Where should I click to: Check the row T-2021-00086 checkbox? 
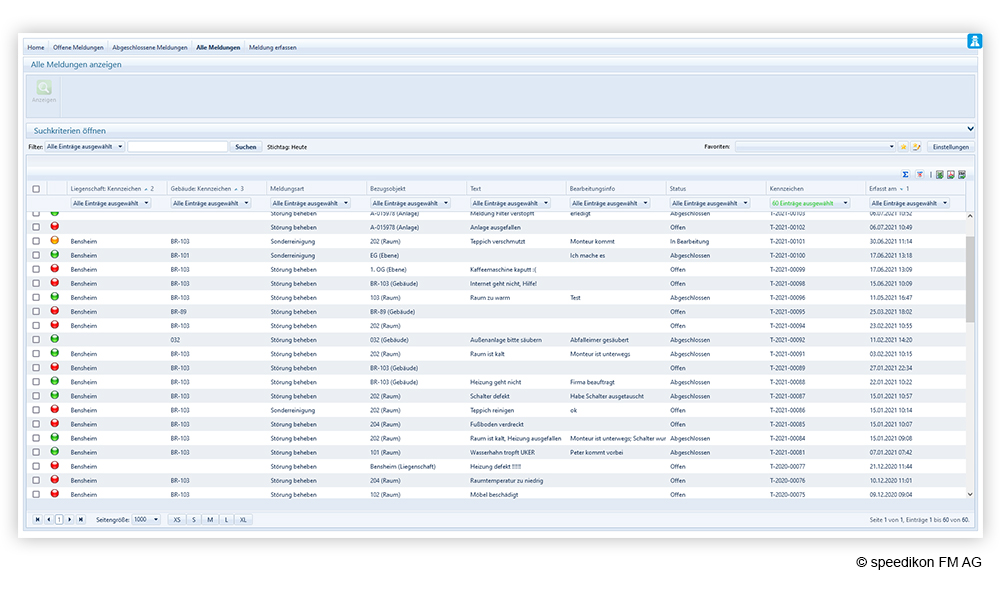pos(36,410)
